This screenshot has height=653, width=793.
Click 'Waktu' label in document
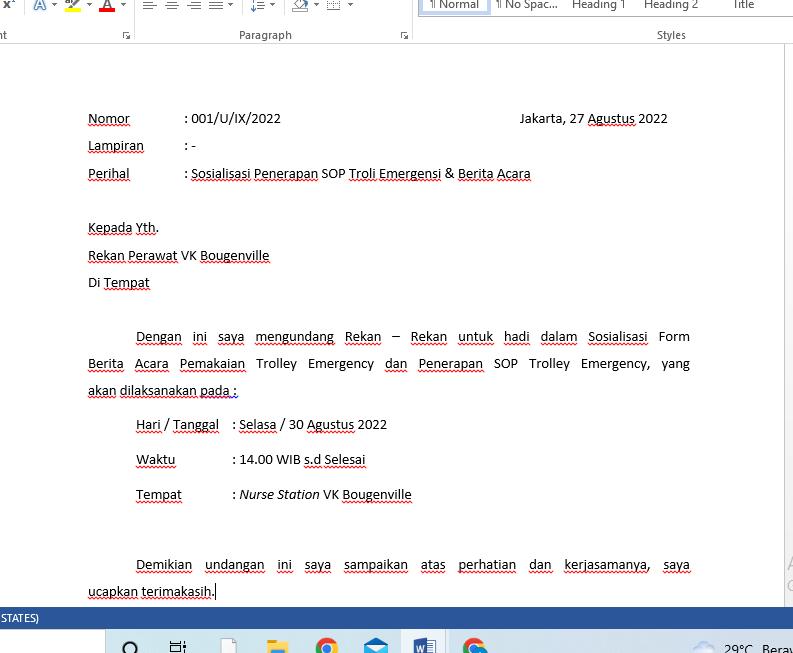click(156, 460)
